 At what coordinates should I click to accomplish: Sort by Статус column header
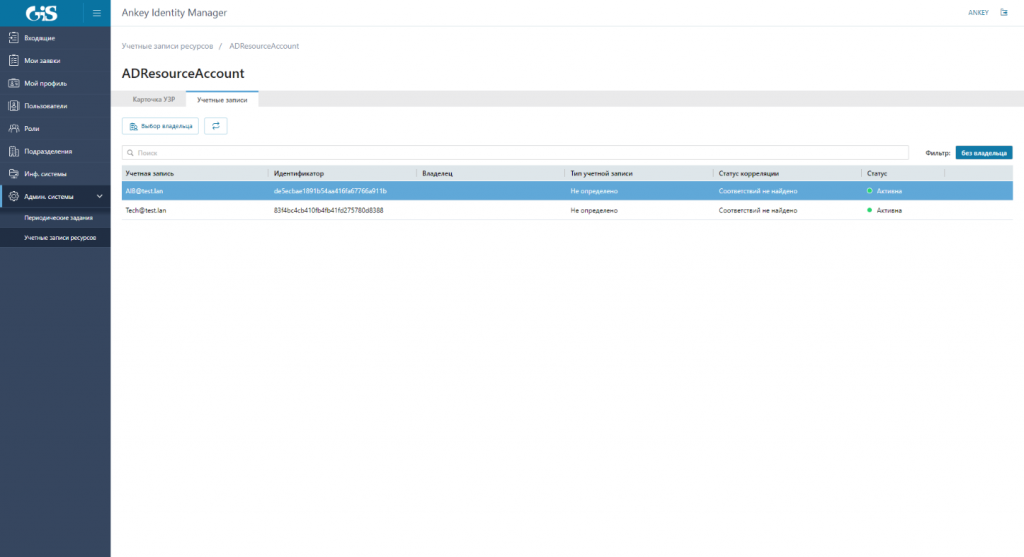tap(876, 174)
